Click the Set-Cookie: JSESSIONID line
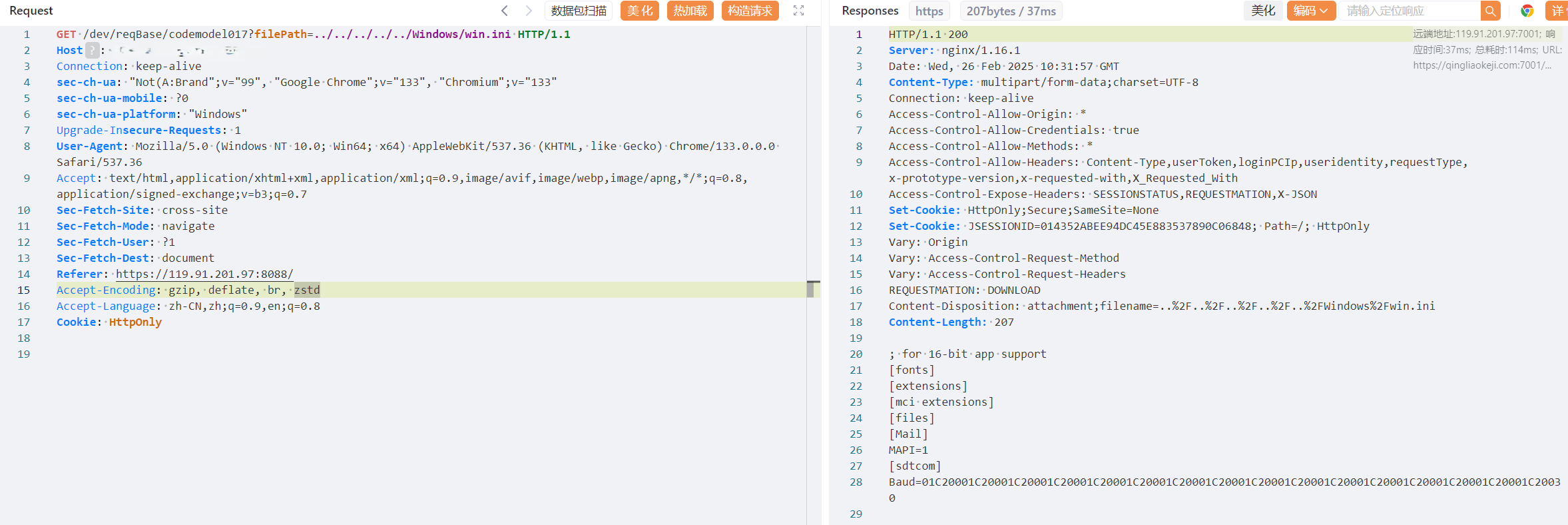 tap(1129, 226)
